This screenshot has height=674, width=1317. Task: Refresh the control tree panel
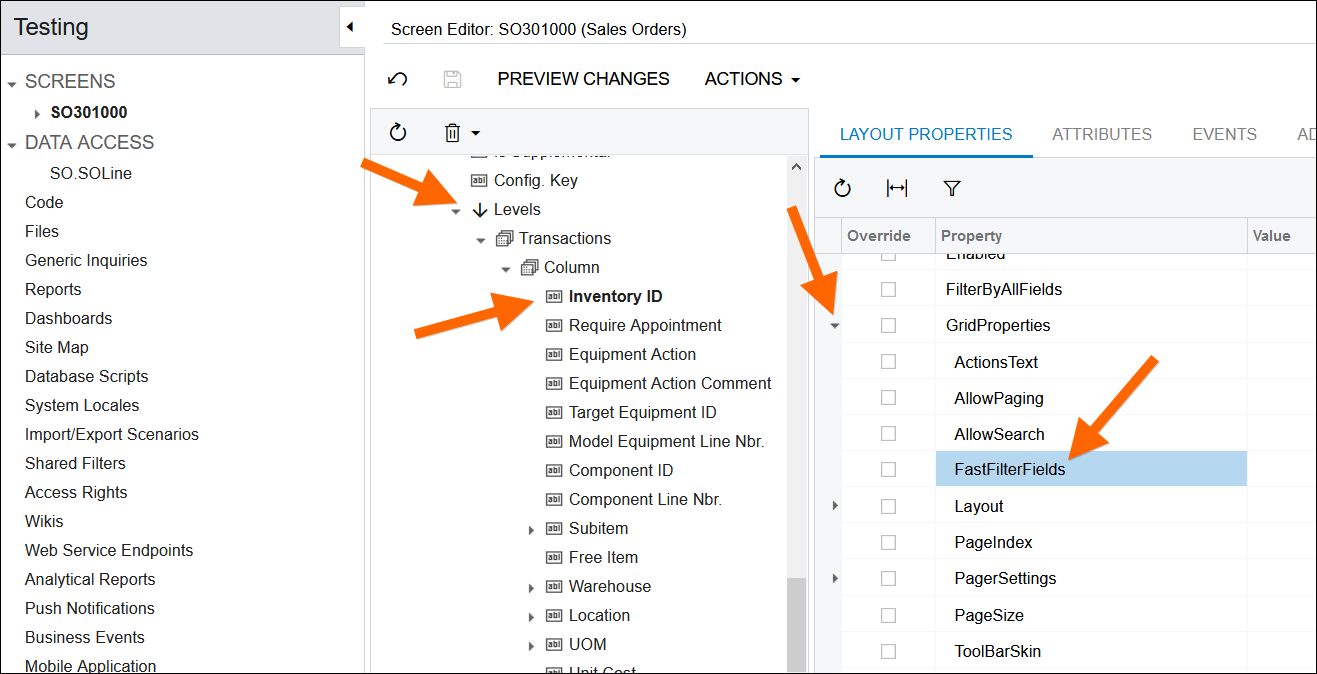[398, 132]
